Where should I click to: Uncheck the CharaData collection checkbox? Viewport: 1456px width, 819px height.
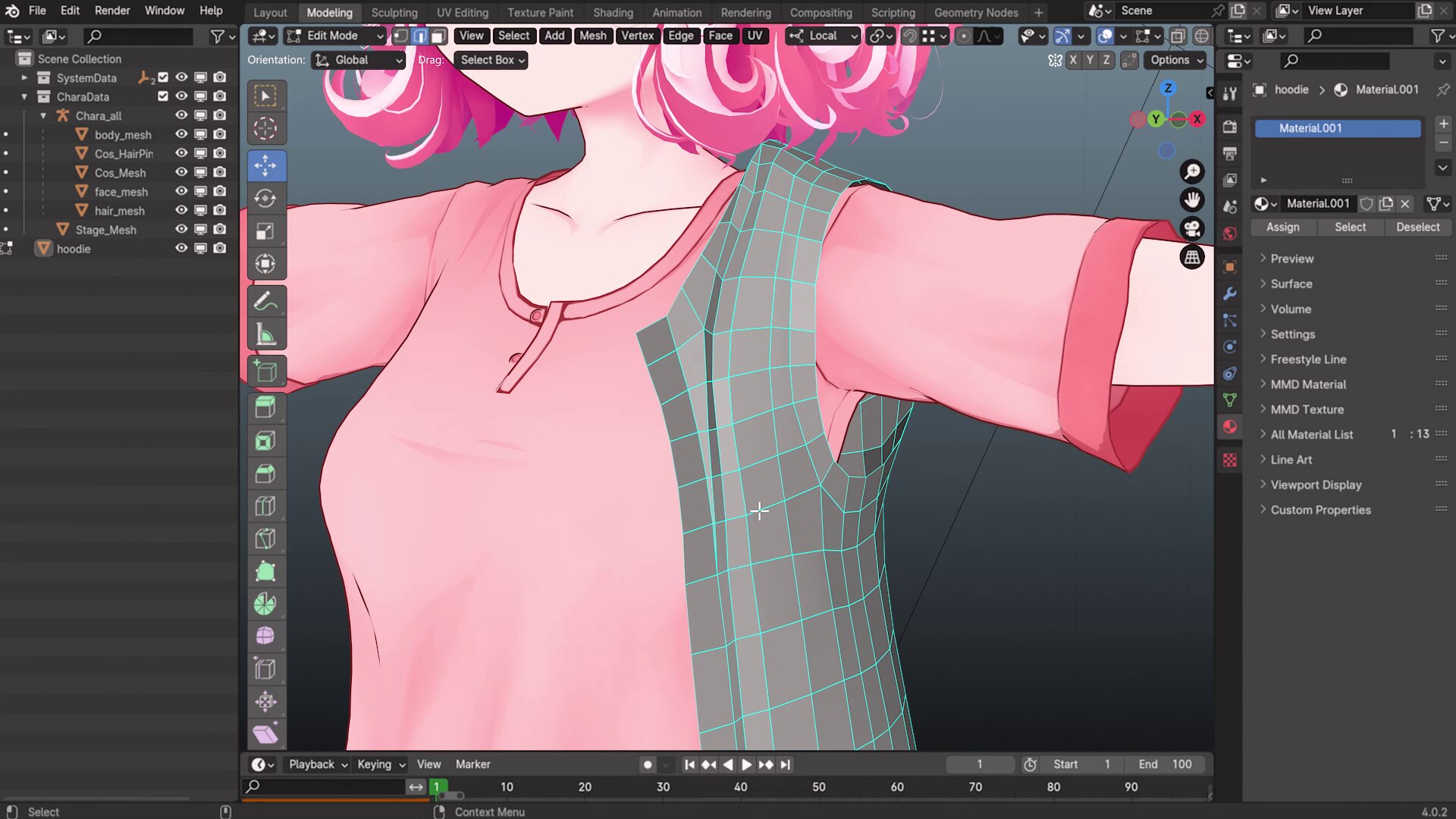tap(163, 96)
